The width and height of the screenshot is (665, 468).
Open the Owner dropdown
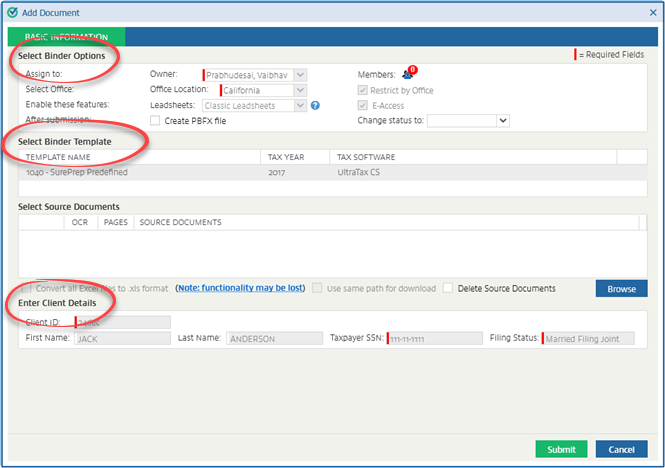click(x=300, y=75)
